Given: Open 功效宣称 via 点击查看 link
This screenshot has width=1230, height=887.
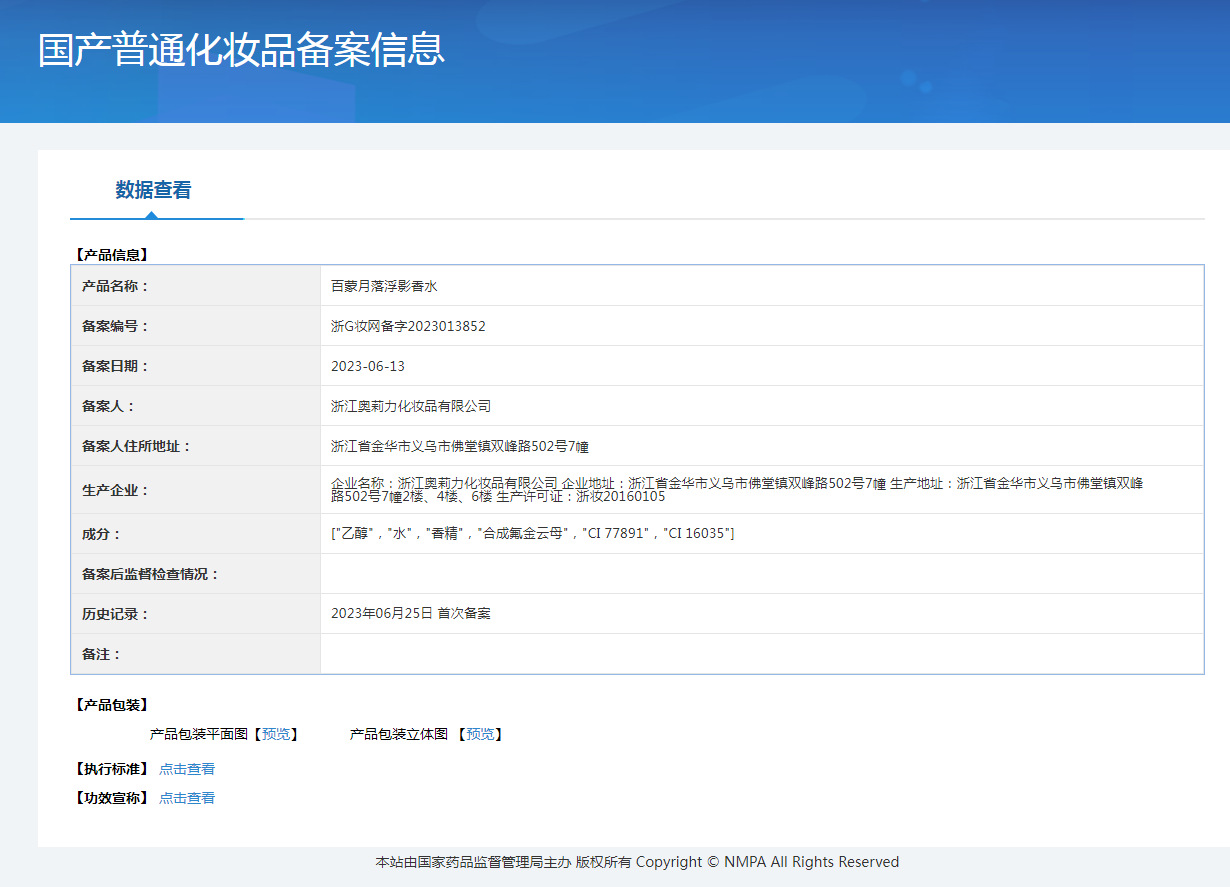Looking at the screenshot, I should point(186,797).
